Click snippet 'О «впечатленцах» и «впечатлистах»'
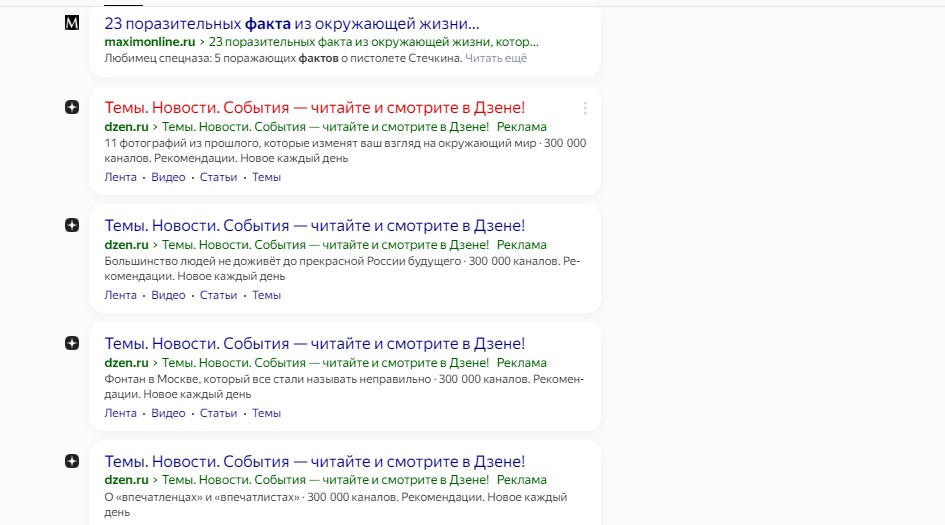This screenshot has width=945, height=525. point(202,498)
